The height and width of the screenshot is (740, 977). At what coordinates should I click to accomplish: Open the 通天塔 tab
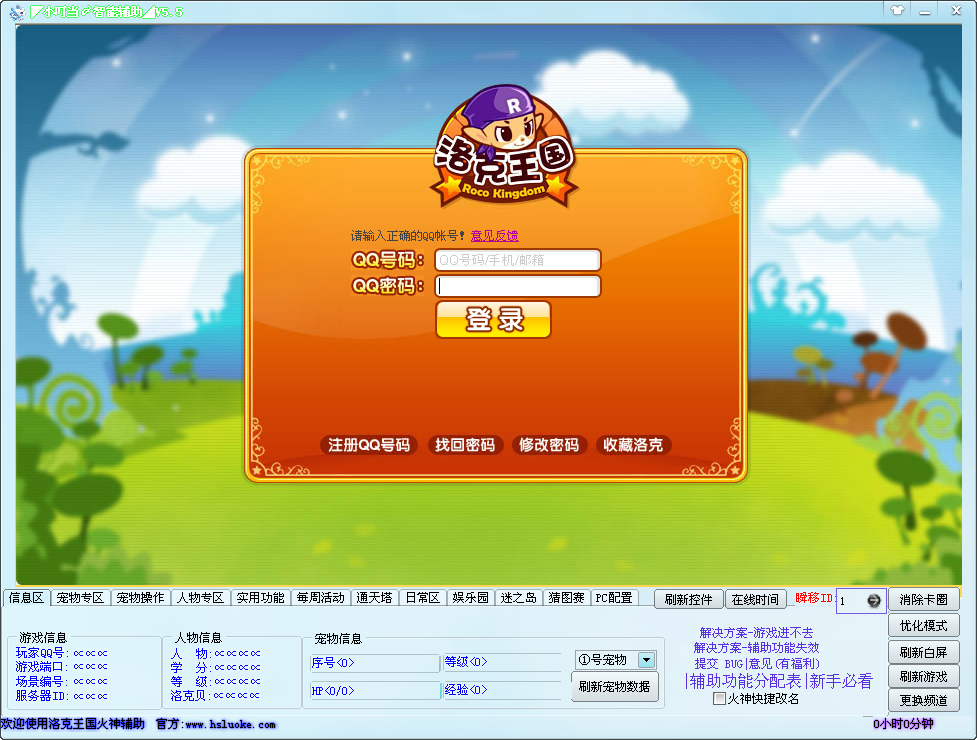coord(374,597)
